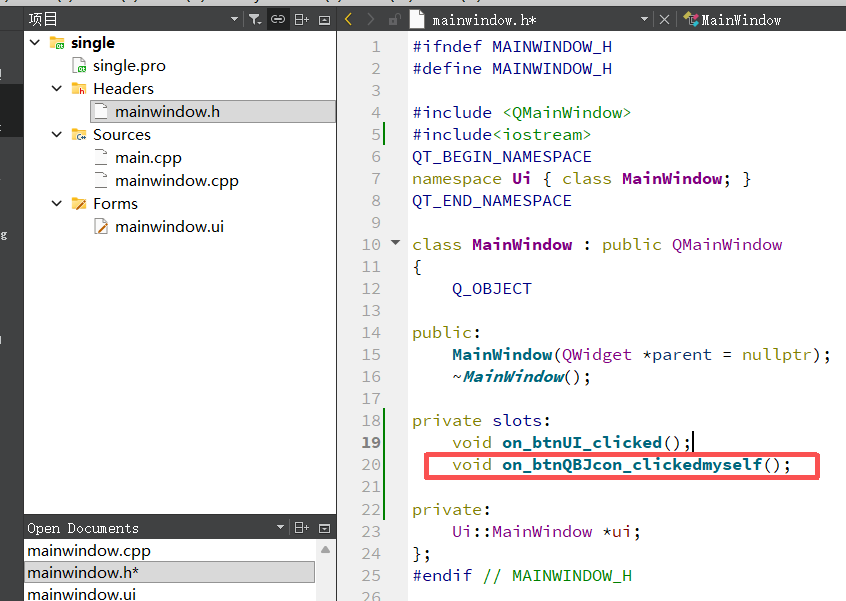This screenshot has height=601, width=846.
Task: Click the mainwindow.ui form file icon
Action: click(101, 227)
